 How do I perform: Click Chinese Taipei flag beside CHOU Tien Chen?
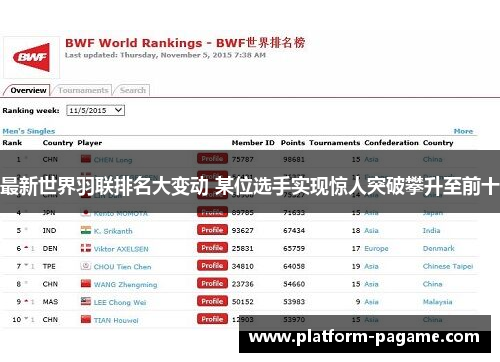pyautogui.click(x=86, y=266)
